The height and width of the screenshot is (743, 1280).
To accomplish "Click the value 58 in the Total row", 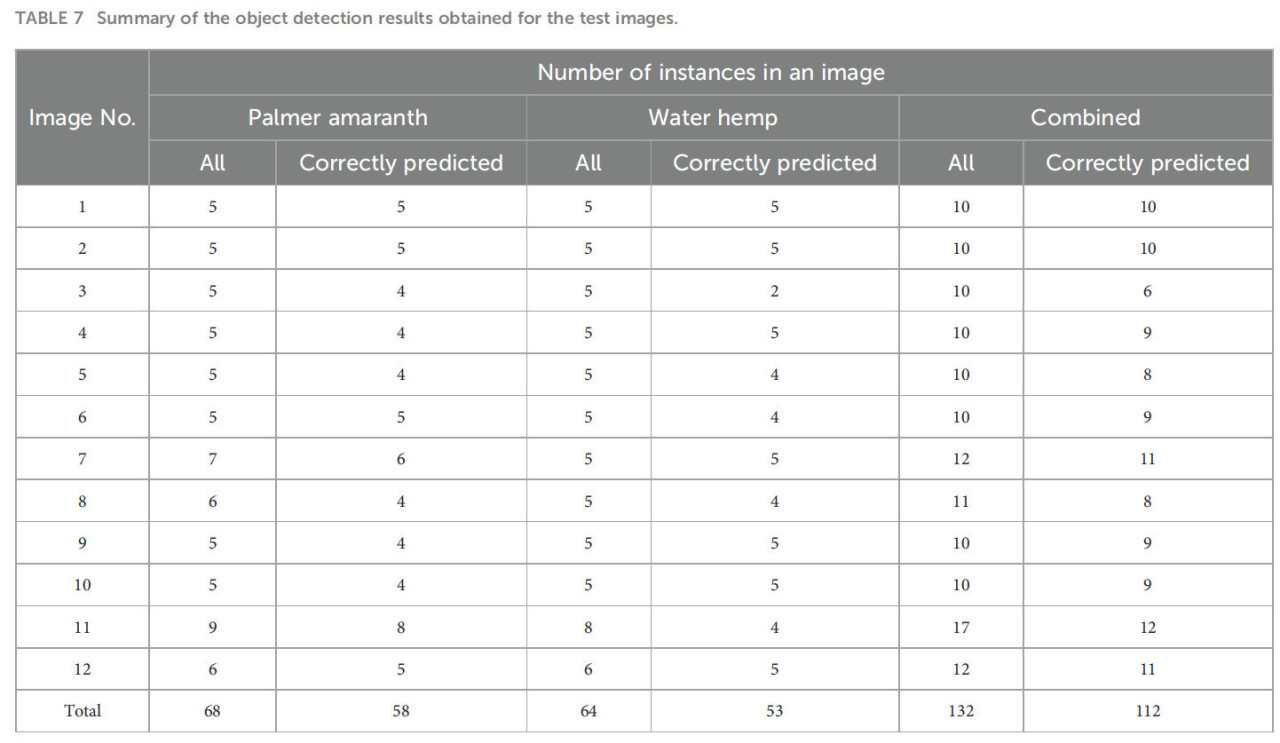I will click(x=400, y=711).
